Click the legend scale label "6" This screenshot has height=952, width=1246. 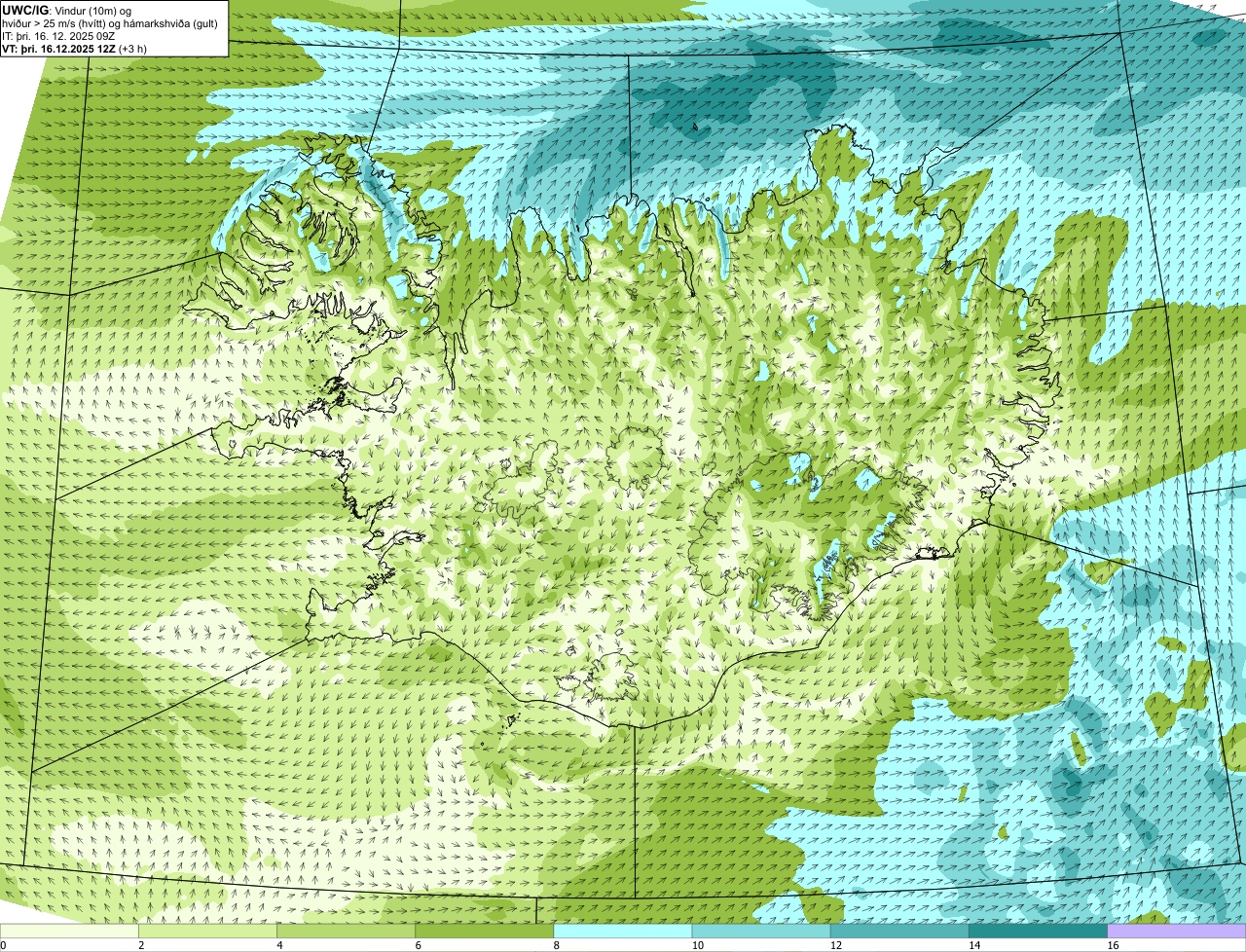tap(419, 945)
